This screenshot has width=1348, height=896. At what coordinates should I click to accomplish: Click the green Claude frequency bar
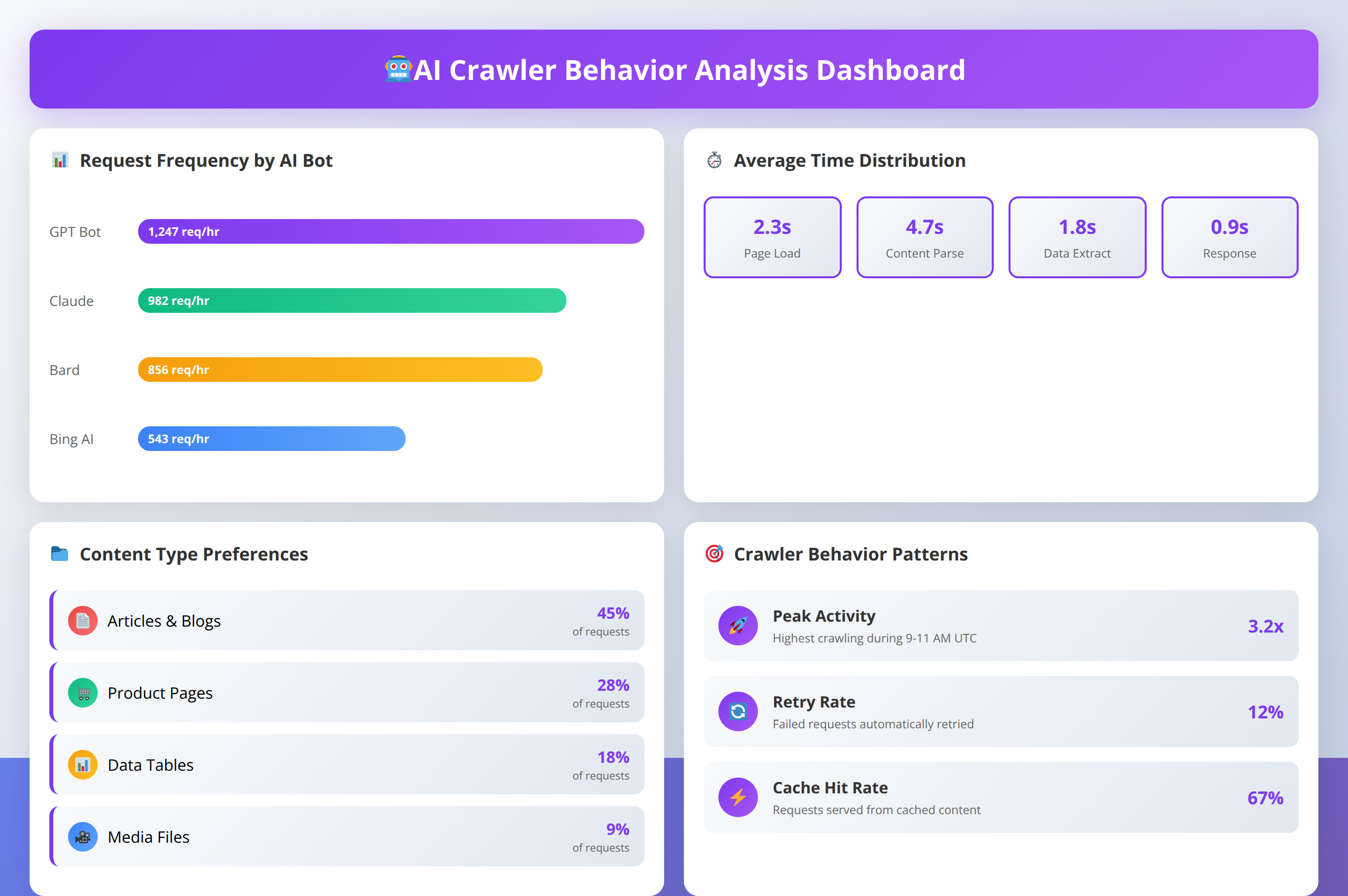(352, 300)
